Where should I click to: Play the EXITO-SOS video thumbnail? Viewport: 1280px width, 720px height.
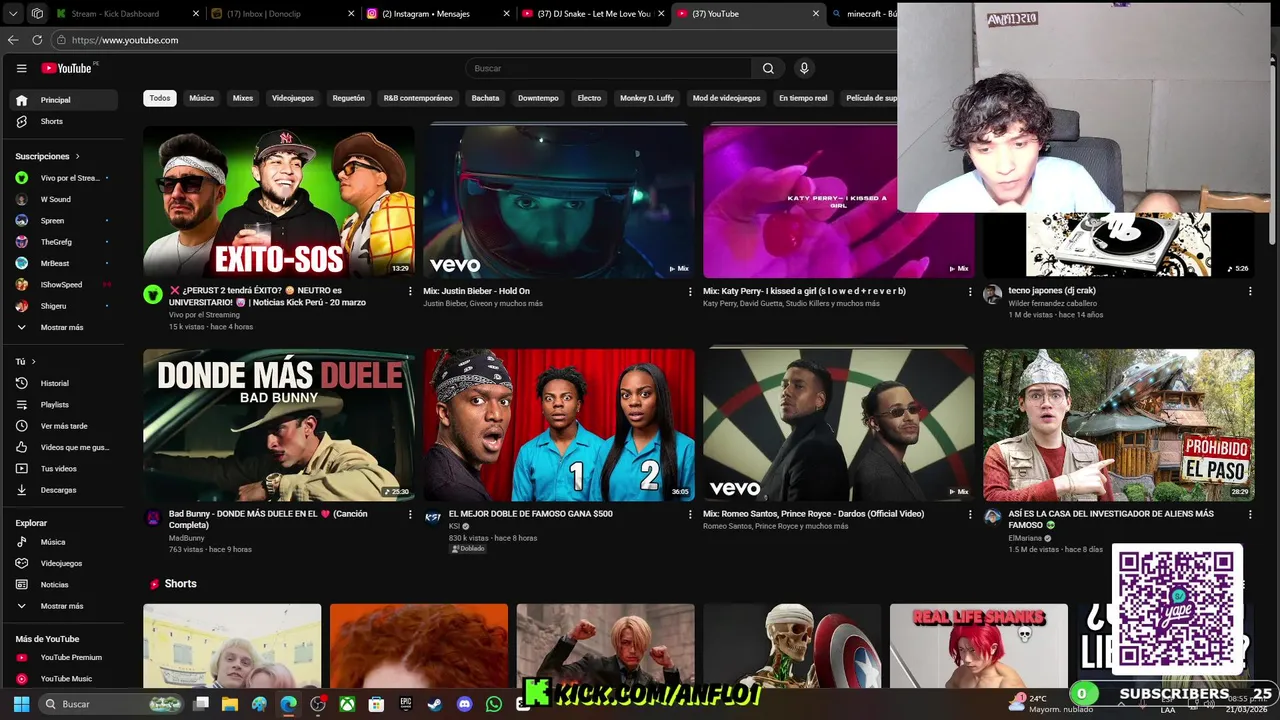point(278,201)
